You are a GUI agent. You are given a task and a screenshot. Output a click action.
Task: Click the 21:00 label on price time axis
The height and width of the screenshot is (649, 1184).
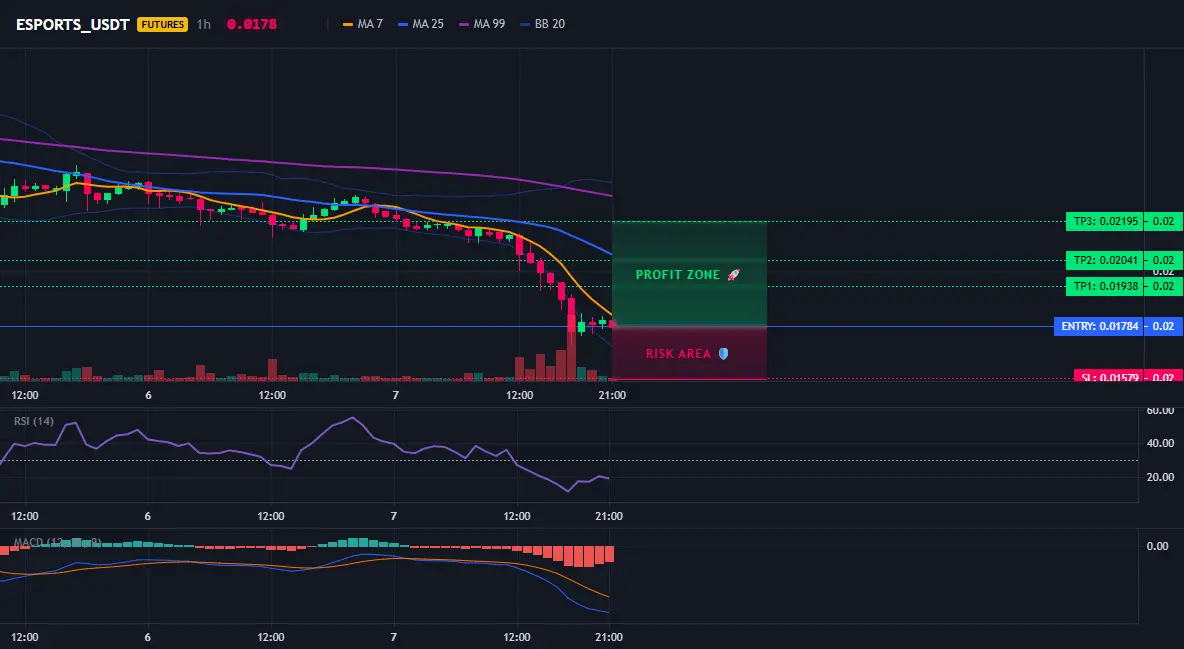[612, 395]
